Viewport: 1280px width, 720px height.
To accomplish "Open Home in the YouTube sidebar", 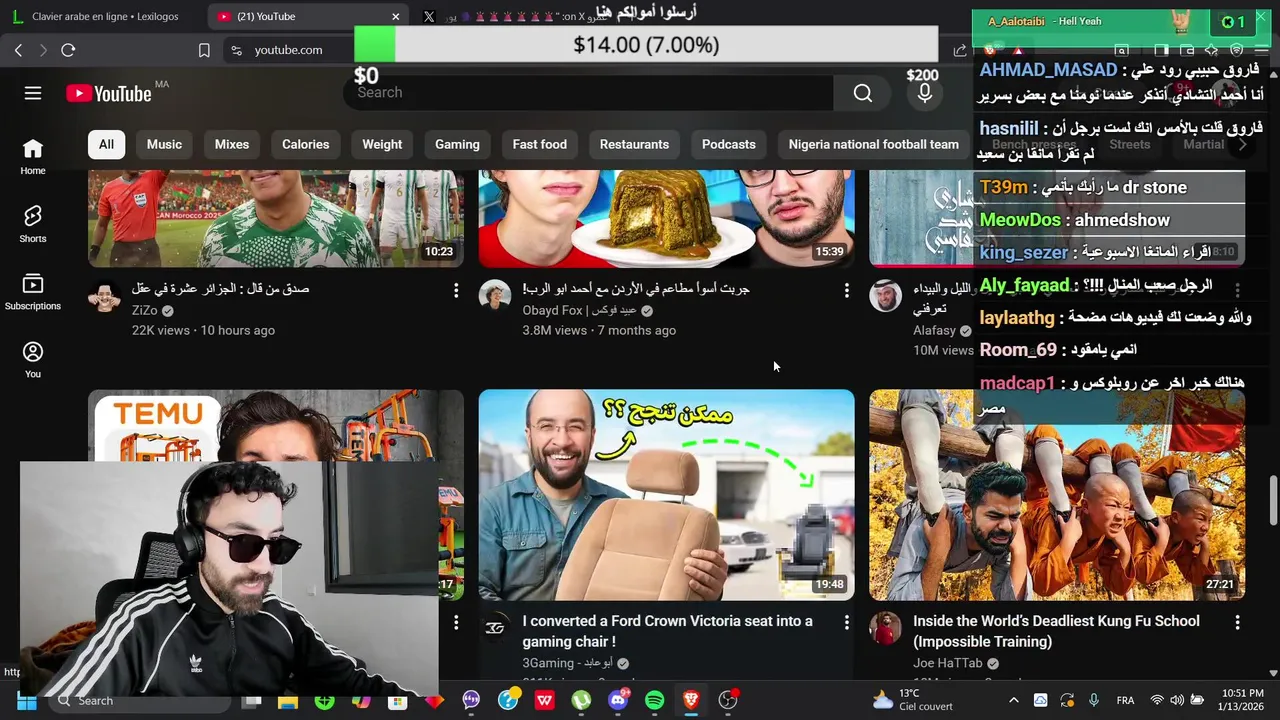I will pyautogui.click(x=33, y=157).
